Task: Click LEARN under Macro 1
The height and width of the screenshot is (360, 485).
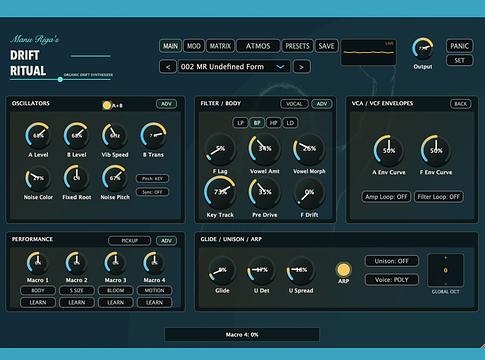Action: 38,302
